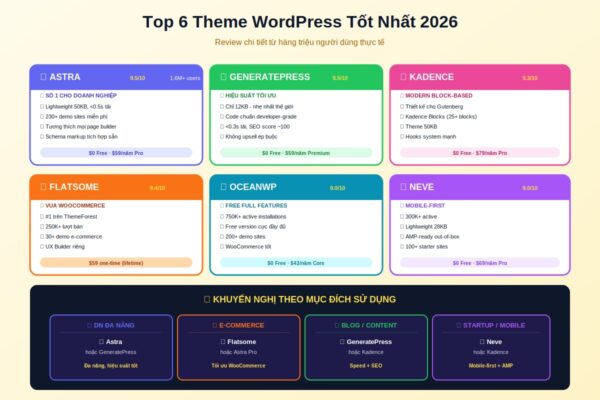This screenshot has width=600, height=400.
Task: Click '200+ demo sites' line
Action: point(243,236)
